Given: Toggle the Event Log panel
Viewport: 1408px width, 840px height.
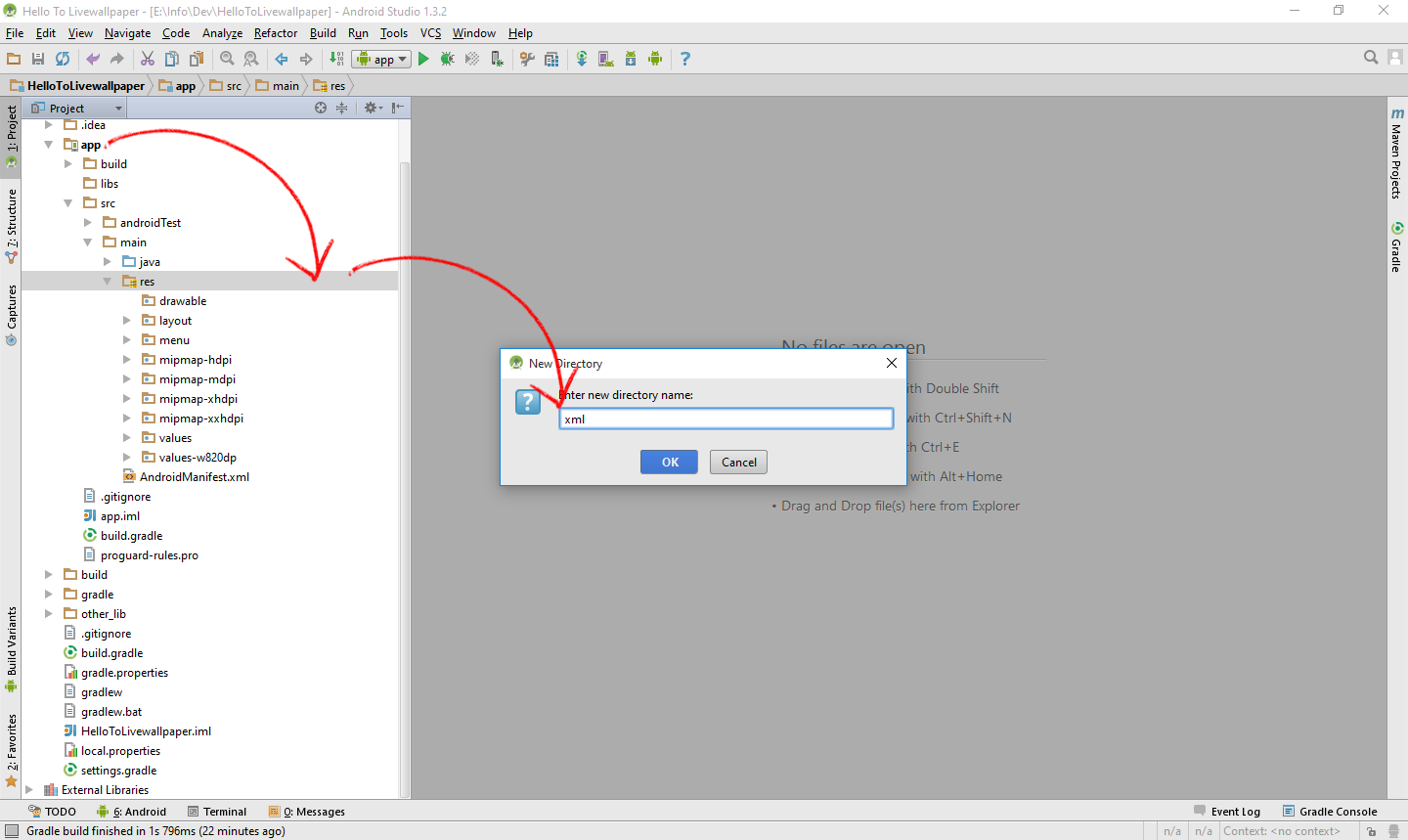Looking at the screenshot, I should pyautogui.click(x=1227, y=812).
